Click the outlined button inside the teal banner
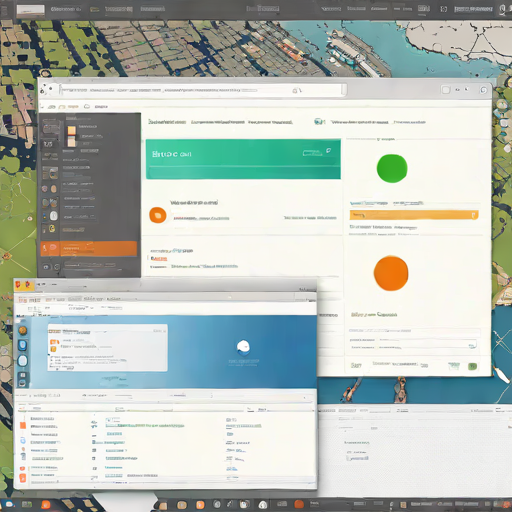 click(312, 153)
